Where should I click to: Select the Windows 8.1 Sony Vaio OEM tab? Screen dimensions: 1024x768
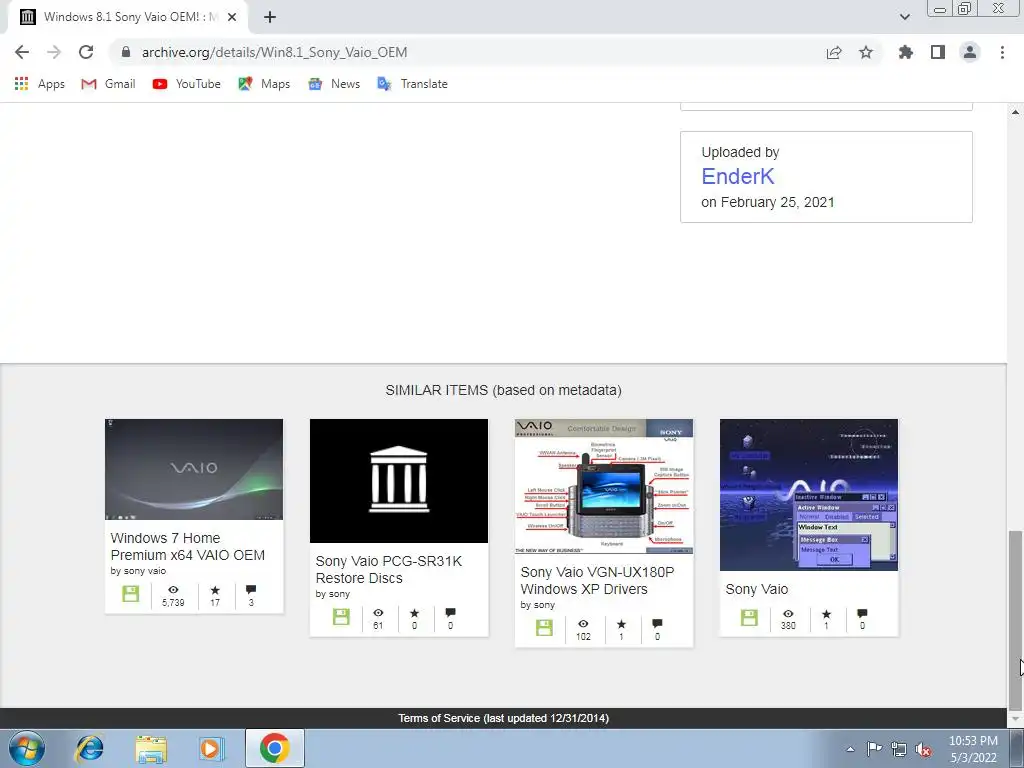(128, 17)
